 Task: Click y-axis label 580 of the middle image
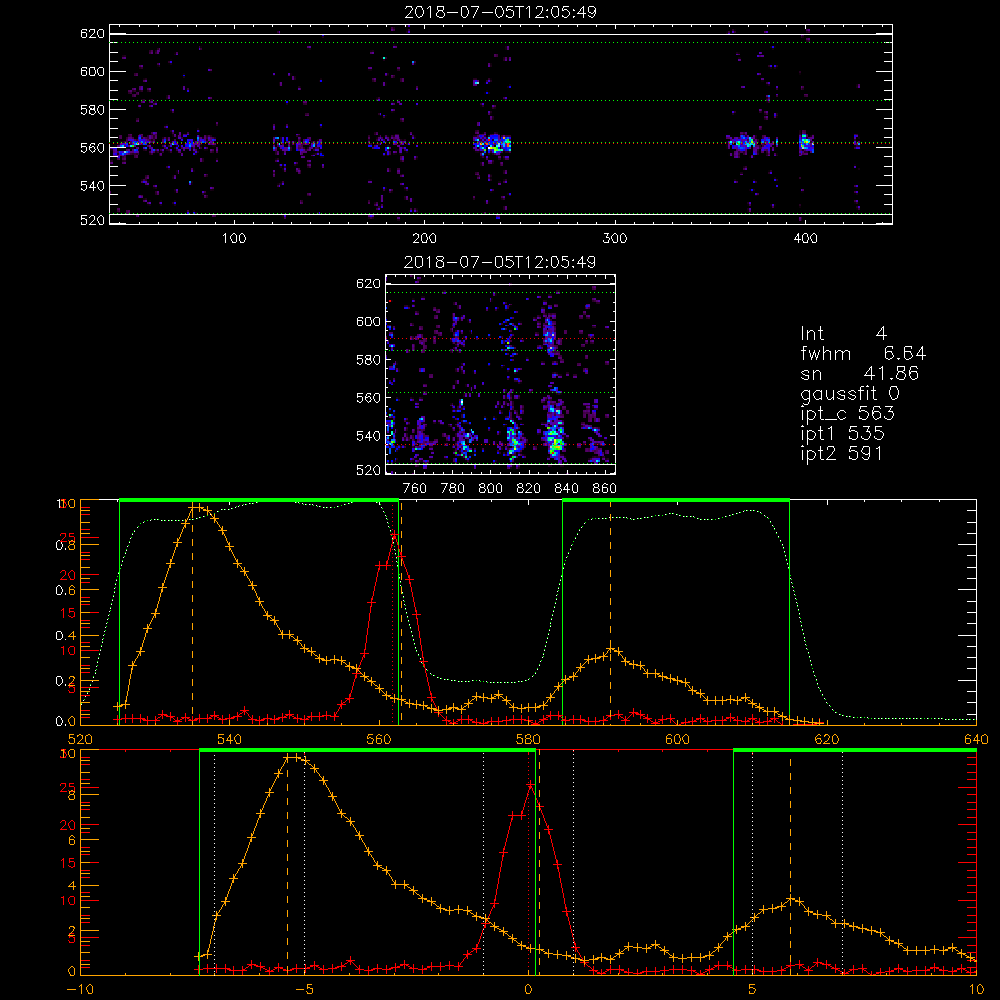tap(368, 360)
